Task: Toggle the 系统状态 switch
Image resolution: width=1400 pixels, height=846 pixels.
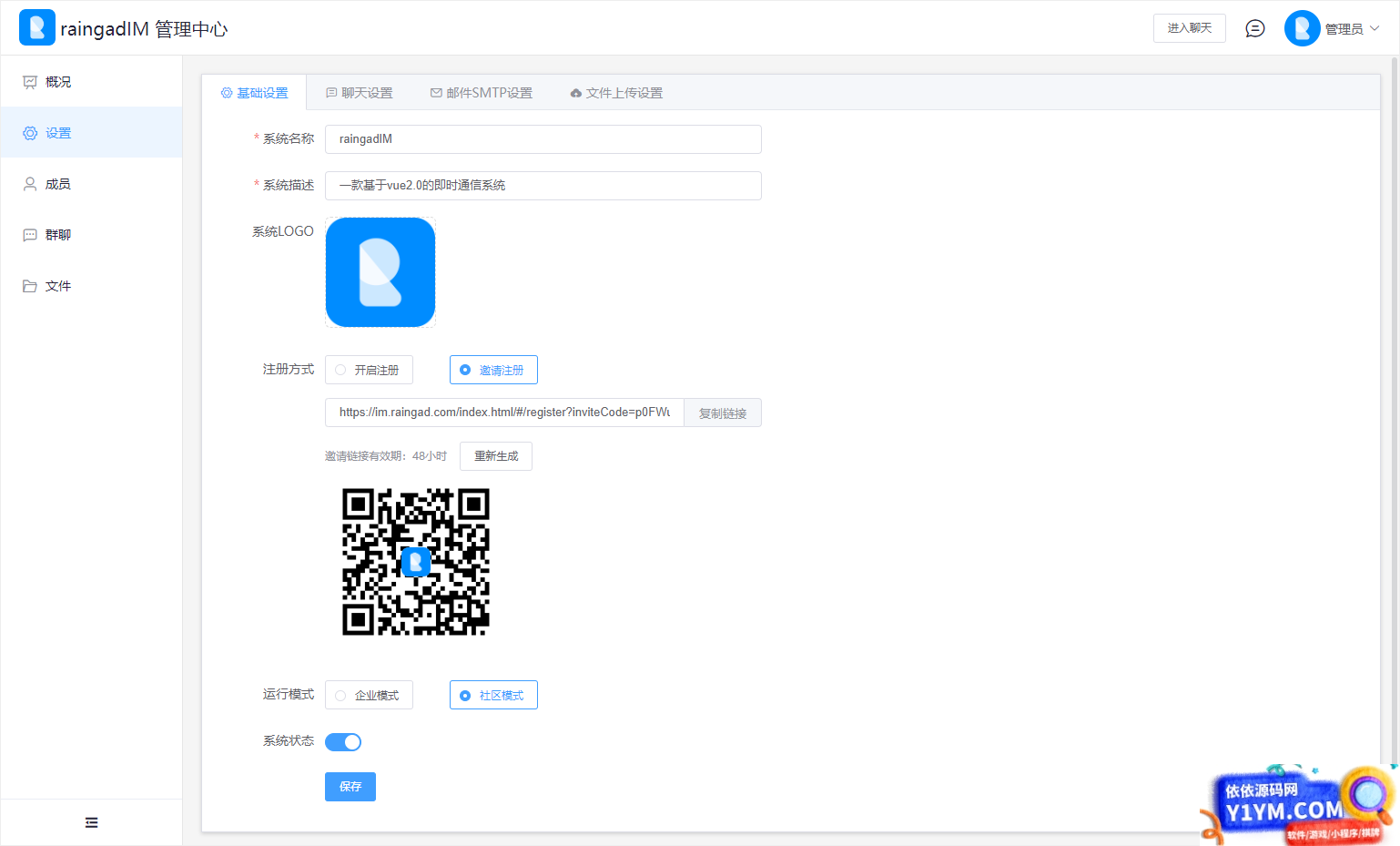Action: (x=343, y=742)
